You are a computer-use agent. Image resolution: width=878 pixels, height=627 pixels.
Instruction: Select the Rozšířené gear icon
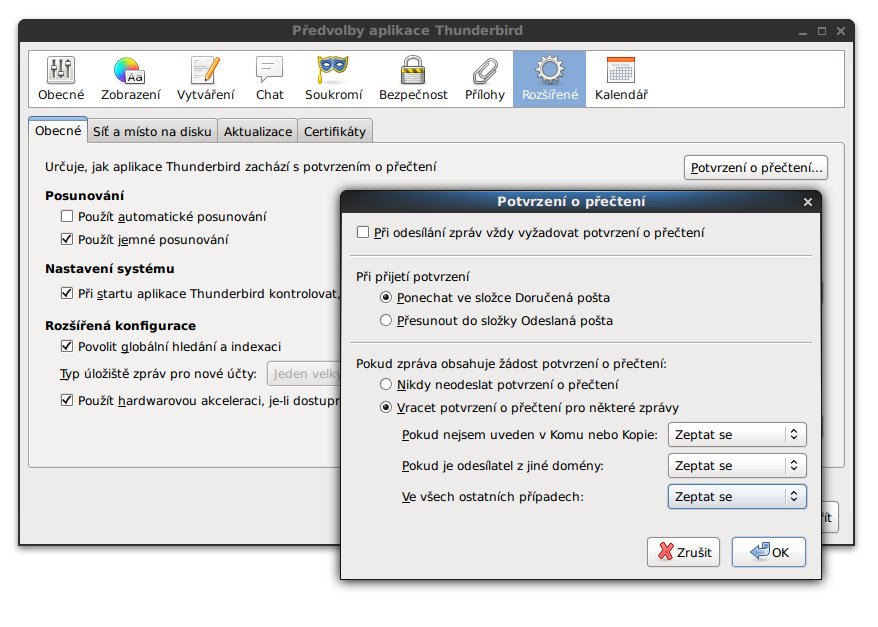(549, 79)
